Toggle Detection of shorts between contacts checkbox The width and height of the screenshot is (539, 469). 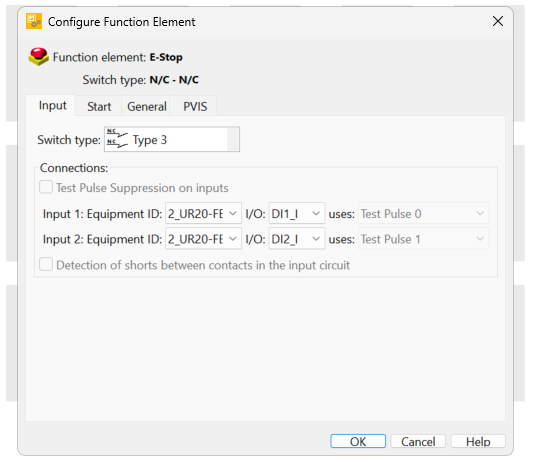pos(46,265)
